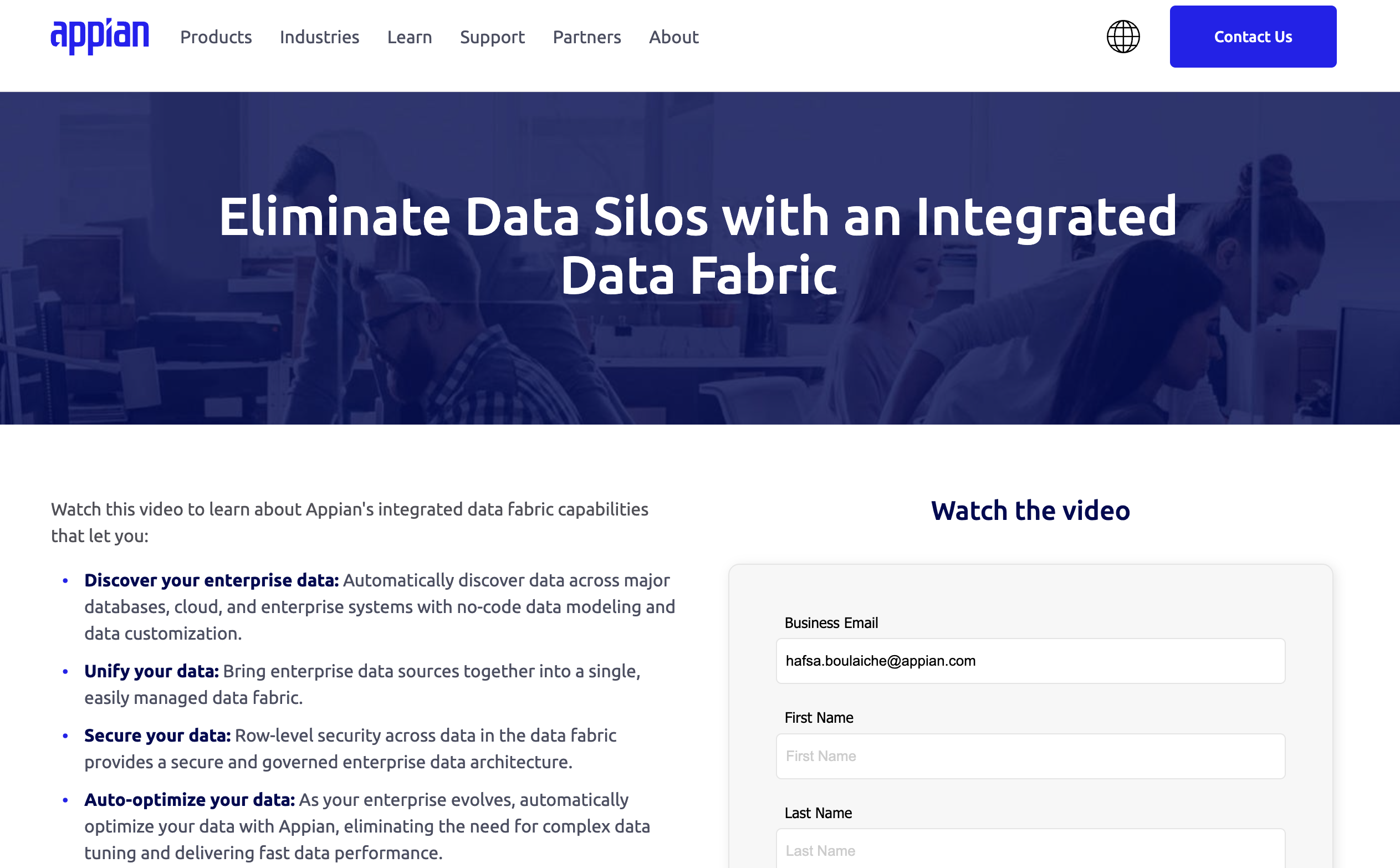Image resolution: width=1400 pixels, height=868 pixels.
Task: Open the globe language selector
Action: click(x=1123, y=37)
